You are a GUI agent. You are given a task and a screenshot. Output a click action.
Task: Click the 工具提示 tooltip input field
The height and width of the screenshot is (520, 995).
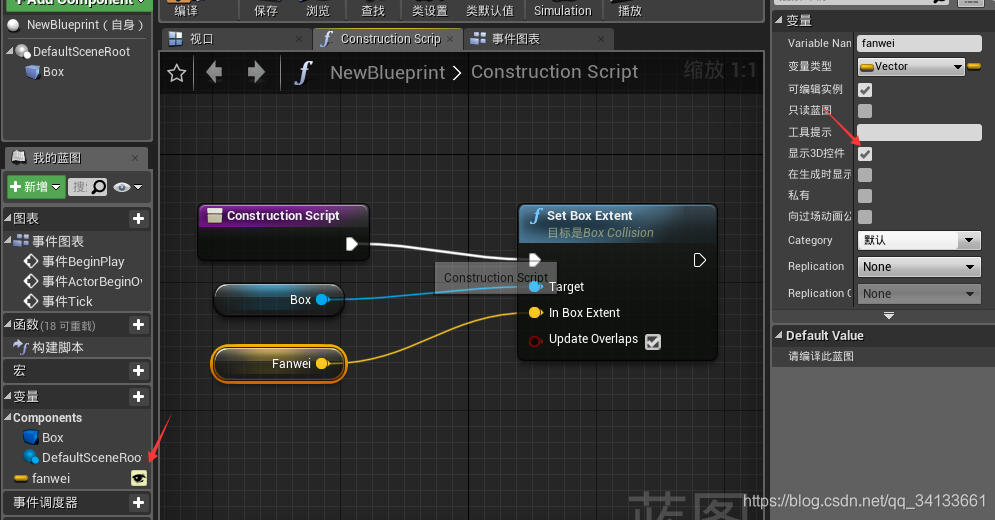click(x=919, y=132)
